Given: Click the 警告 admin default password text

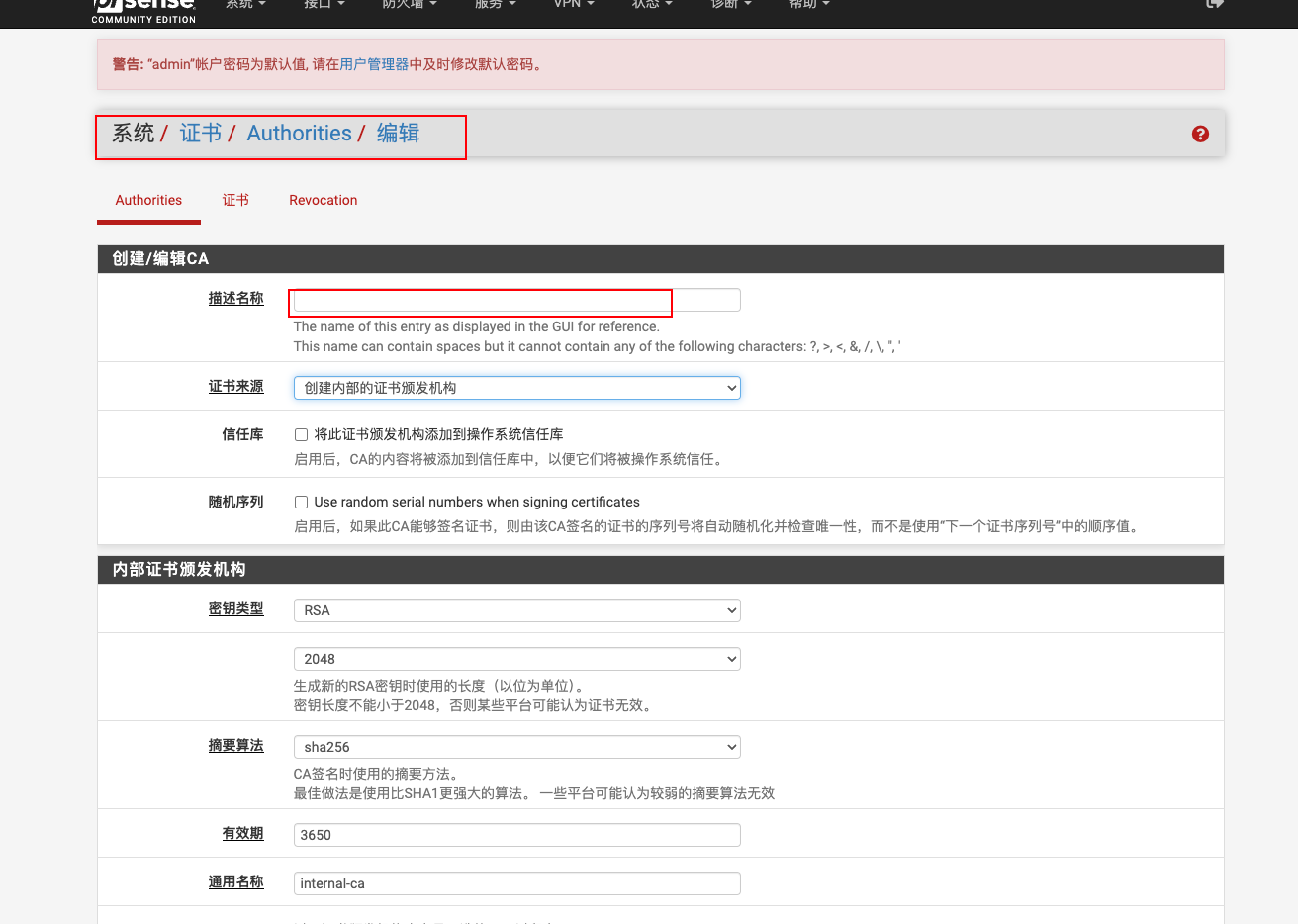Looking at the screenshot, I should coord(326,64).
